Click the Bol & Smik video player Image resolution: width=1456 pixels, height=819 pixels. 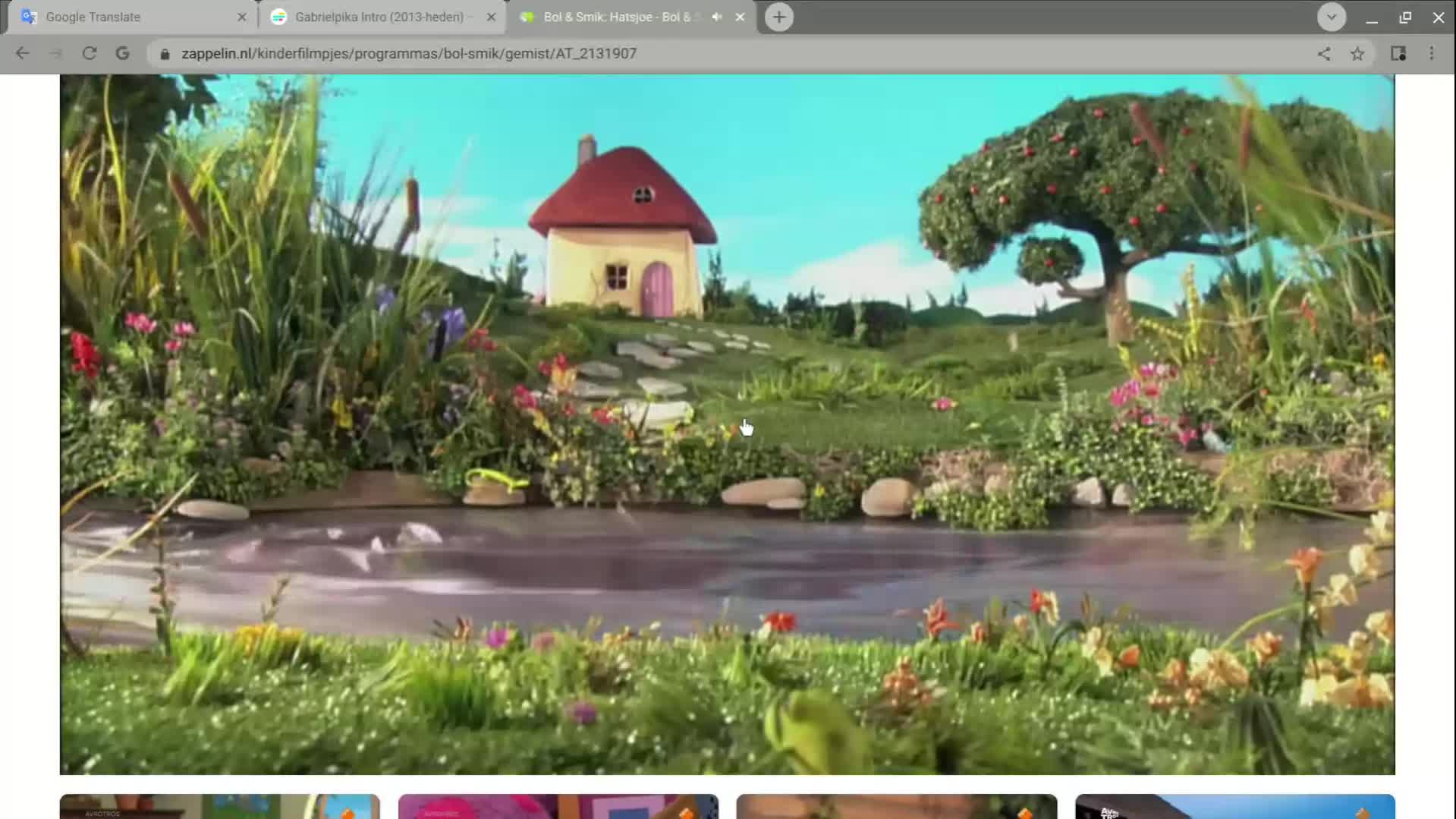(x=727, y=424)
